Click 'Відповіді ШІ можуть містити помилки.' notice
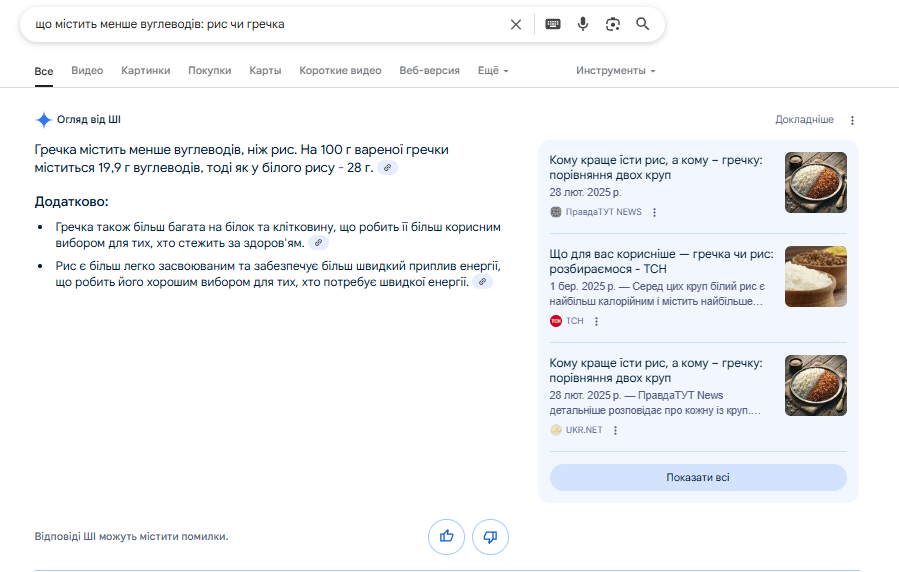The height and width of the screenshot is (572, 899). 131,536
